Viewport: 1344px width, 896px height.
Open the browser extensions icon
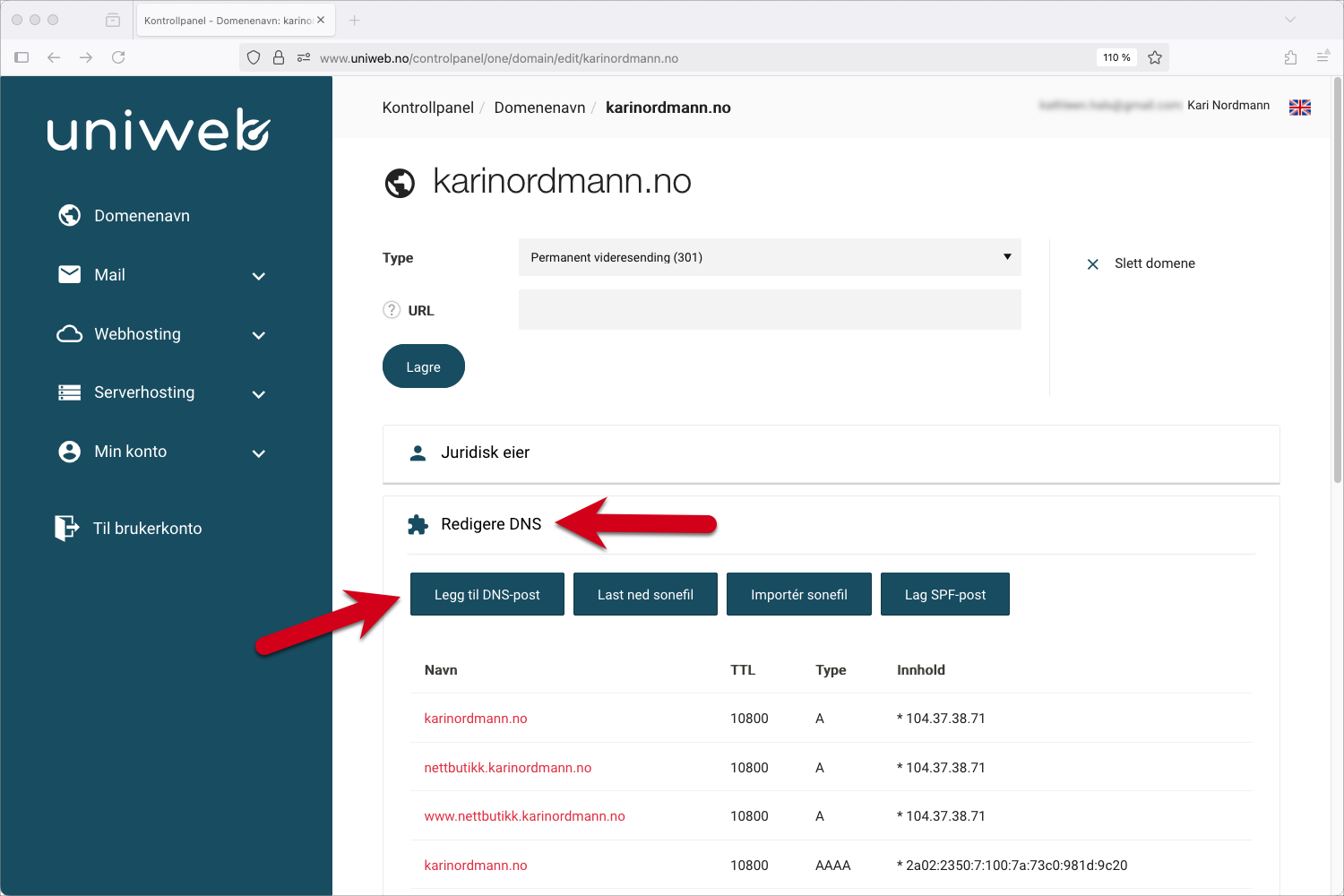pos(1290,57)
